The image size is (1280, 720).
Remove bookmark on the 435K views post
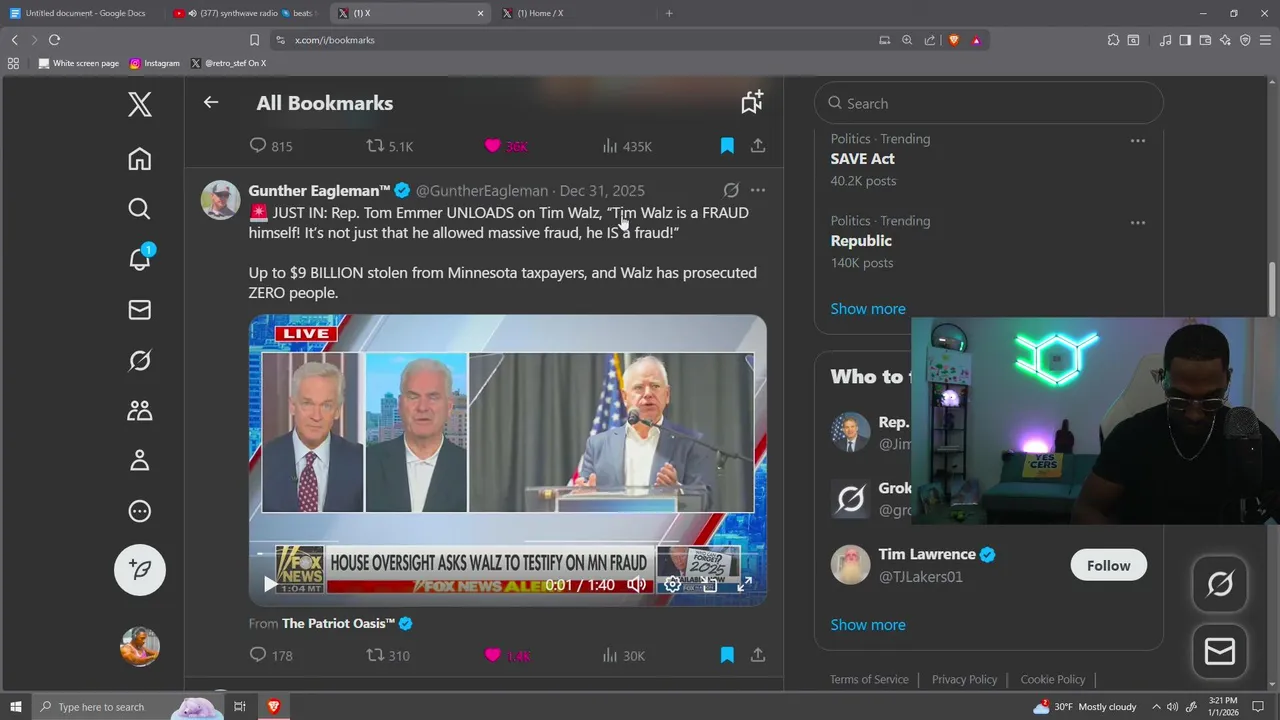pos(727,146)
